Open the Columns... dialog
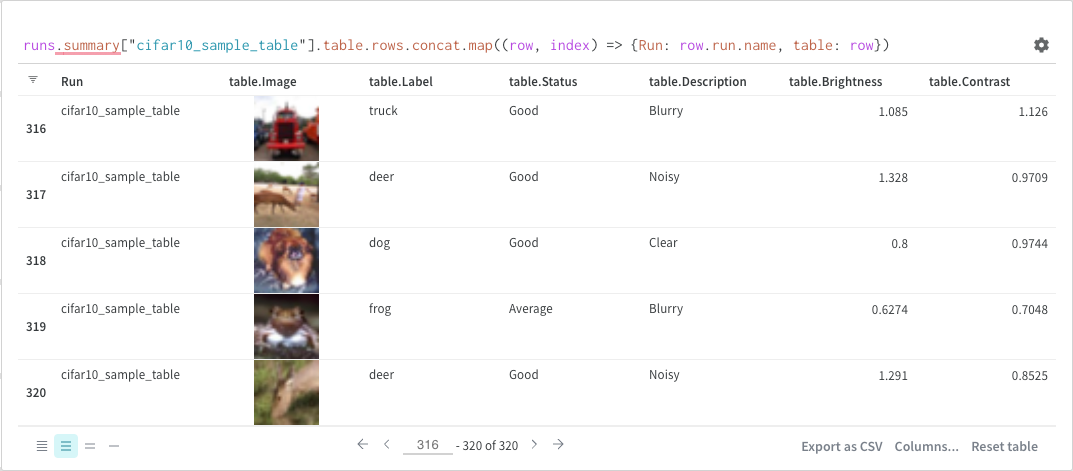 [926, 446]
